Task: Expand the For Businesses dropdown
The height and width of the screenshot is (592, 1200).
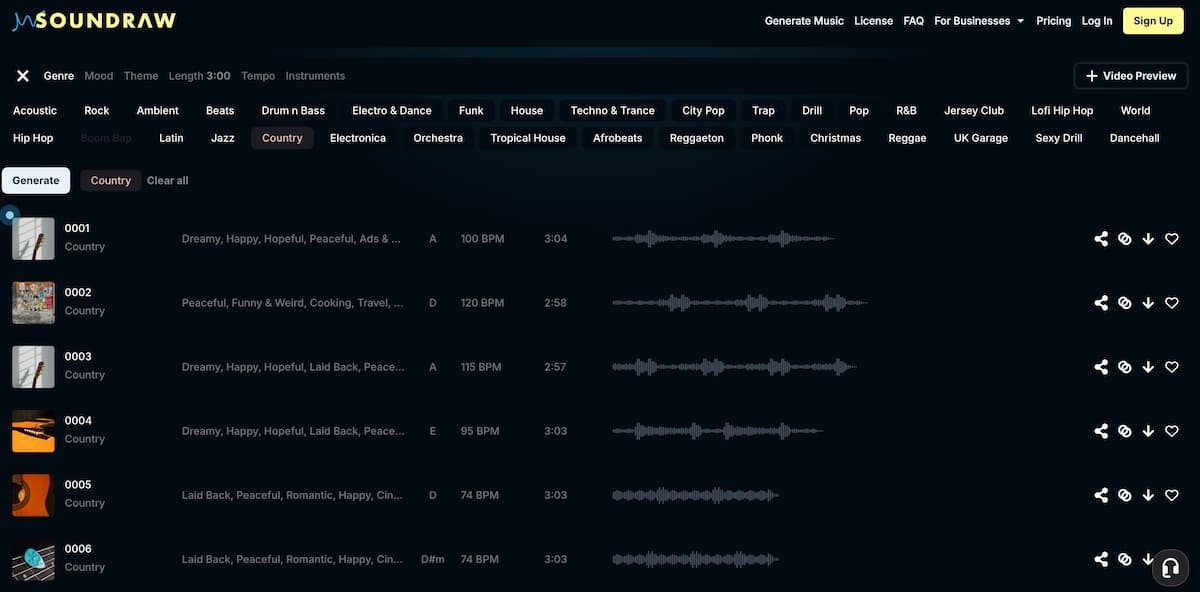Action: click(979, 21)
